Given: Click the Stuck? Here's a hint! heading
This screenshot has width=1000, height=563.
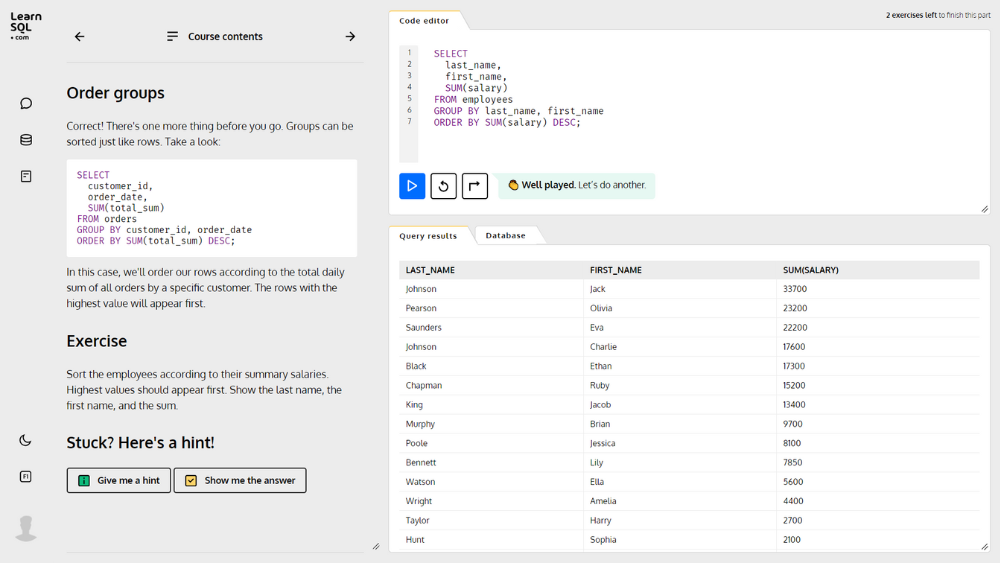Looking at the screenshot, I should click(140, 442).
